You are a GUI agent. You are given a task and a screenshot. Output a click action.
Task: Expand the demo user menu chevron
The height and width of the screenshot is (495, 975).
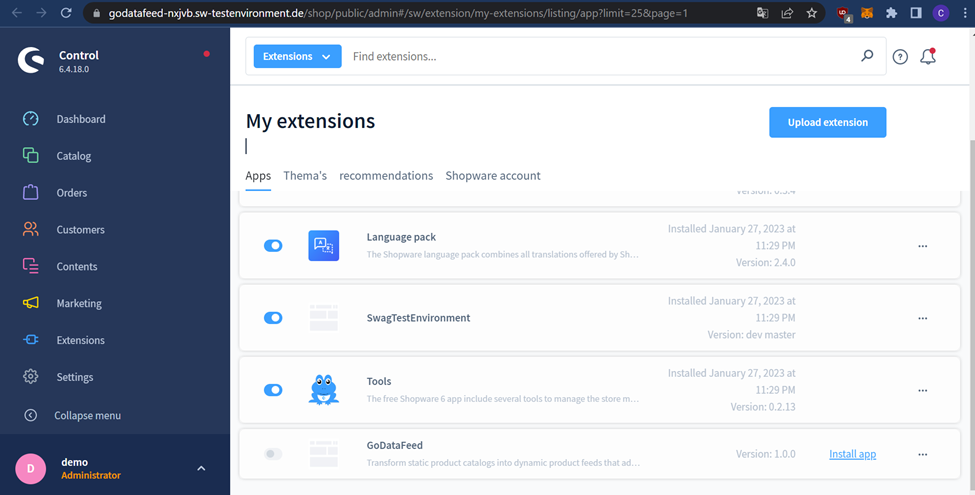[201, 468]
